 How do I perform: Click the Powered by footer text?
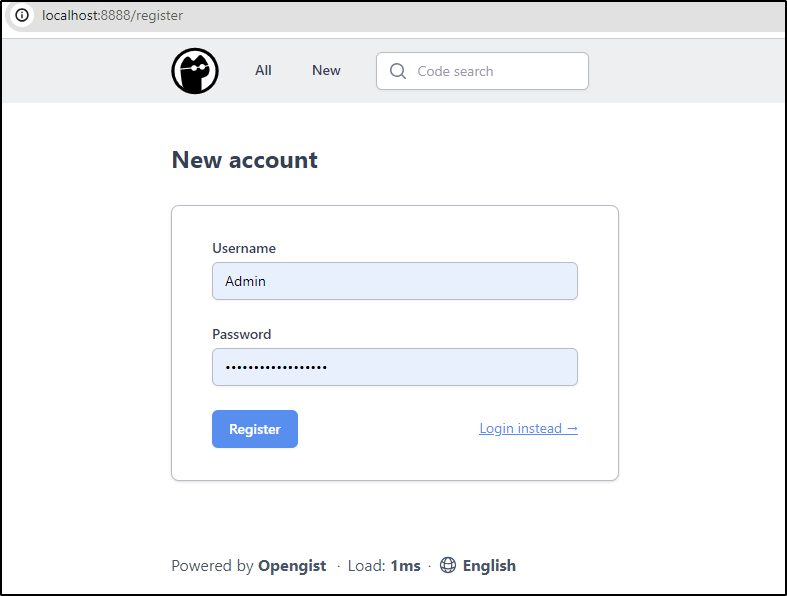click(212, 566)
